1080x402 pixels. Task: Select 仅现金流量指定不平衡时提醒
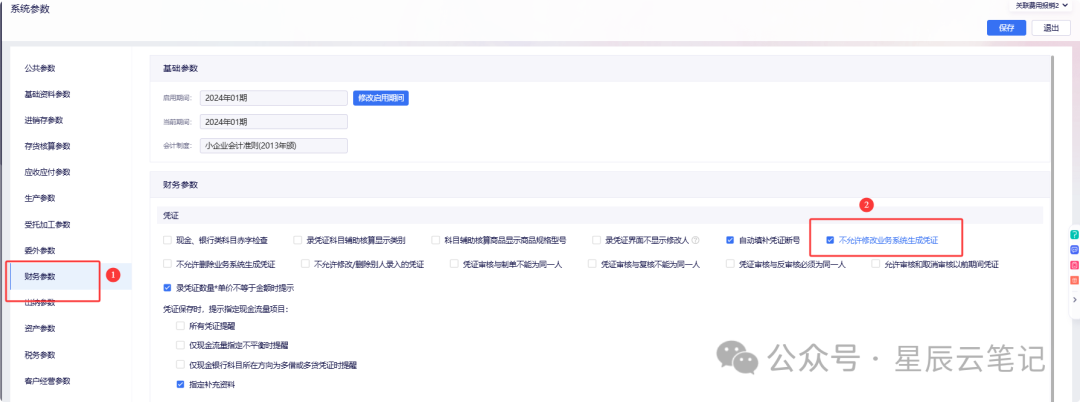click(x=180, y=344)
